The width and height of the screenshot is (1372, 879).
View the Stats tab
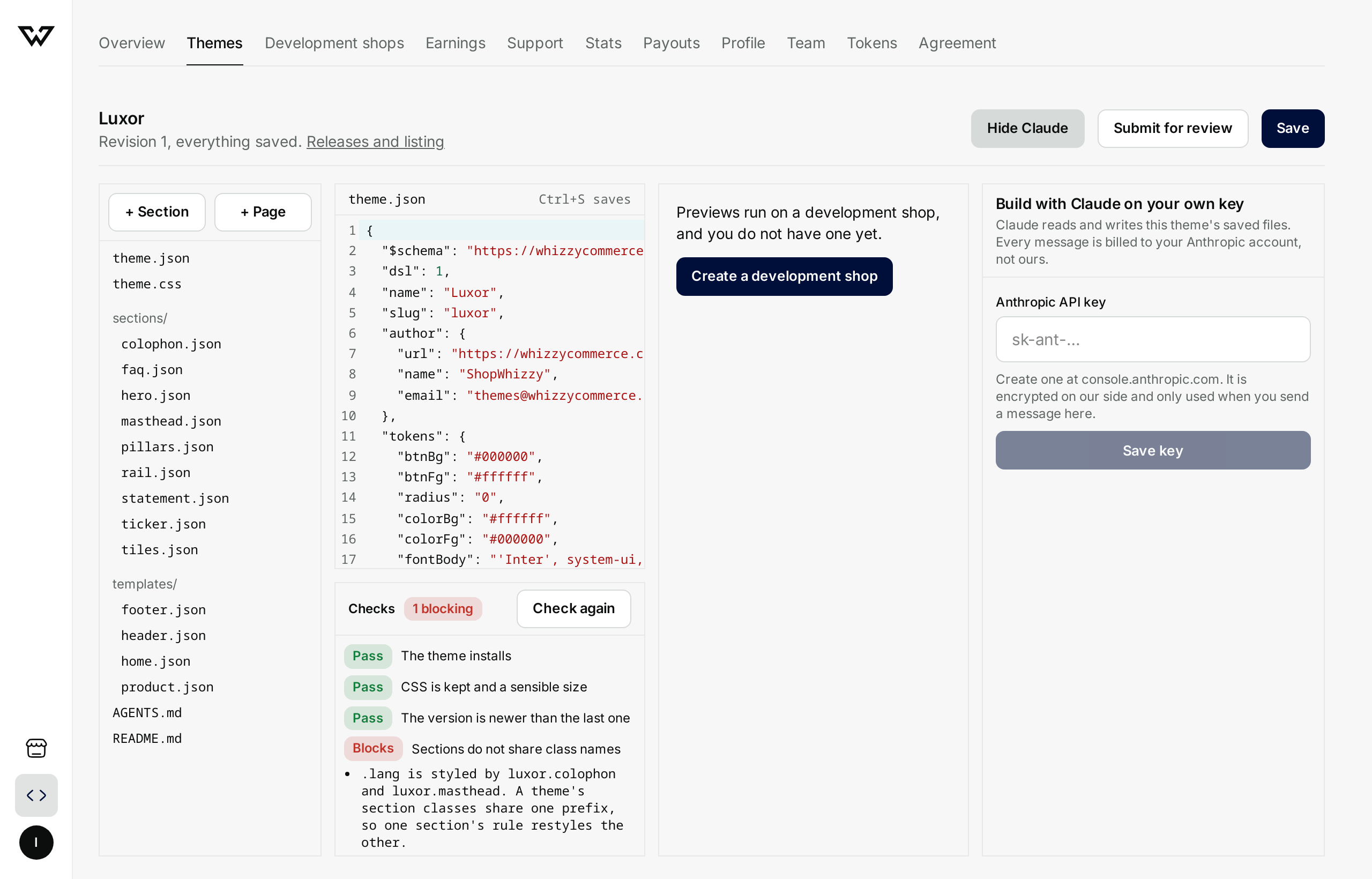[603, 43]
